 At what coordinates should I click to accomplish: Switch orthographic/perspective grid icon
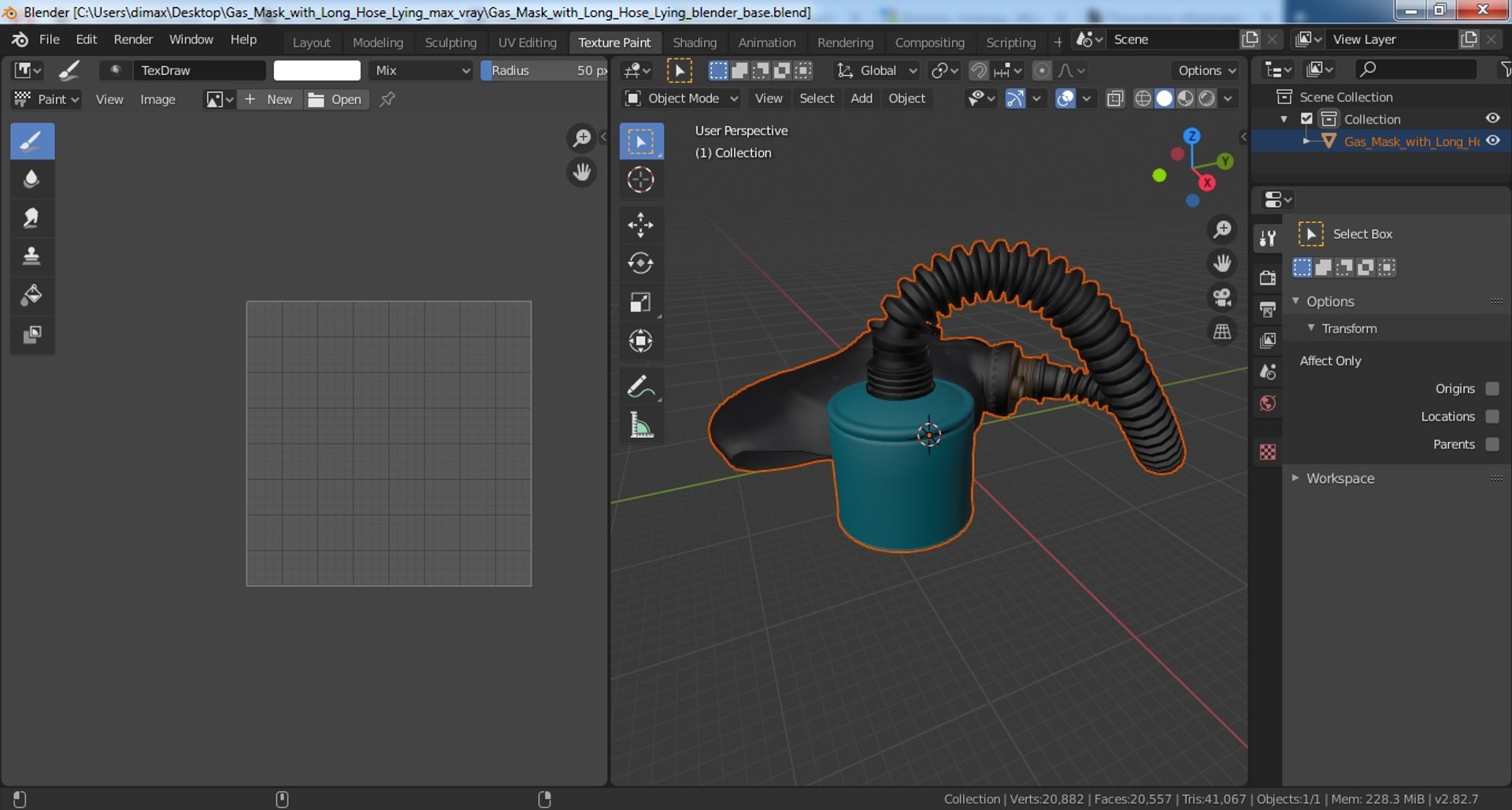point(1222,332)
